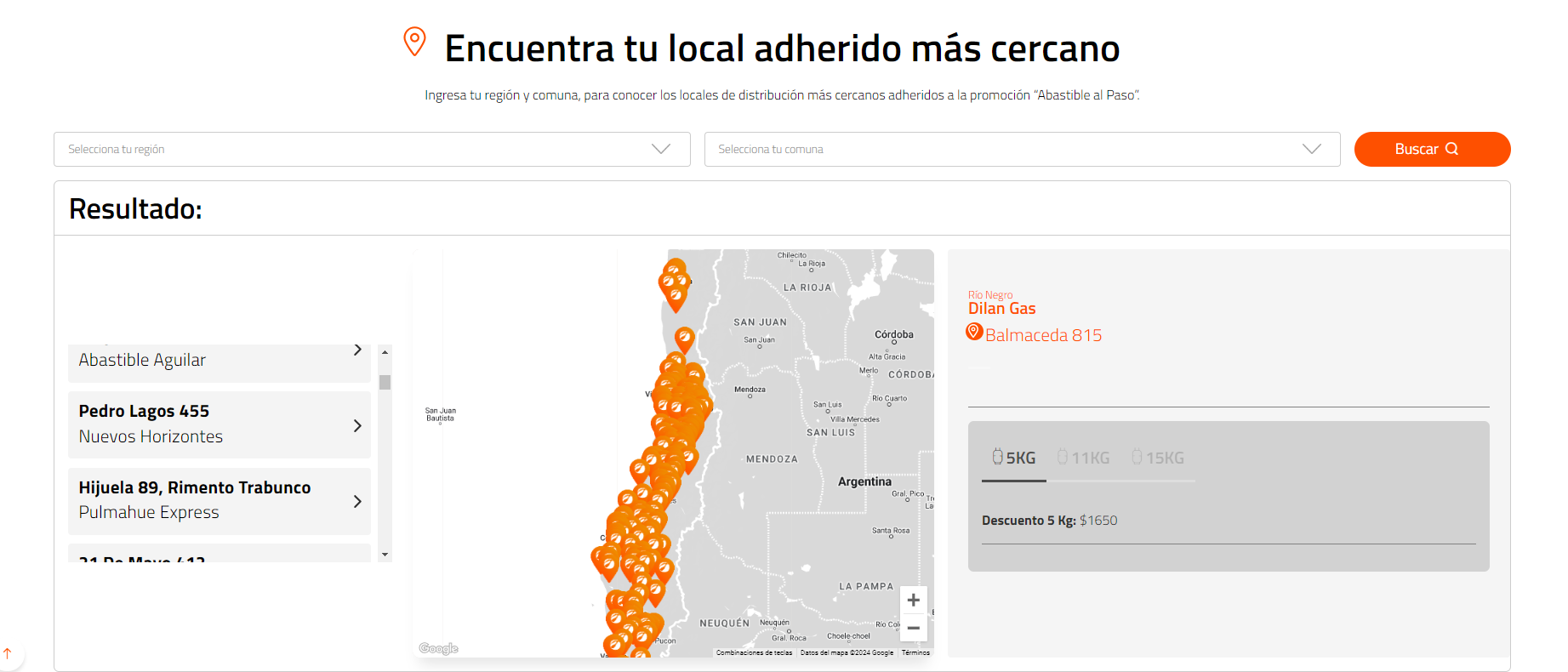Click the results list scrollbar thumb
Image resolution: width=1568 pixels, height=672 pixels.
[385, 382]
